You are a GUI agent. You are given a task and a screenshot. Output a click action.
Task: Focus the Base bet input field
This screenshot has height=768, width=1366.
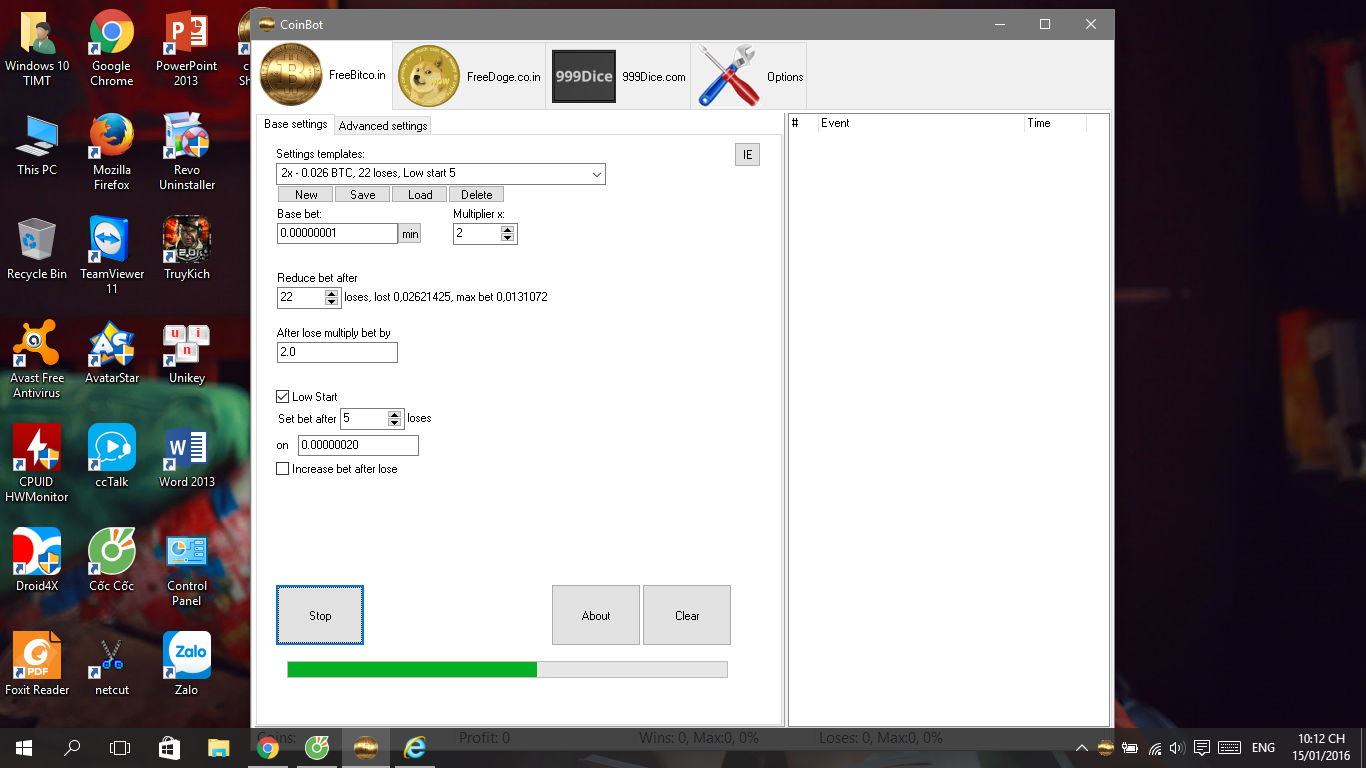pyautogui.click(x=337, y=233)
